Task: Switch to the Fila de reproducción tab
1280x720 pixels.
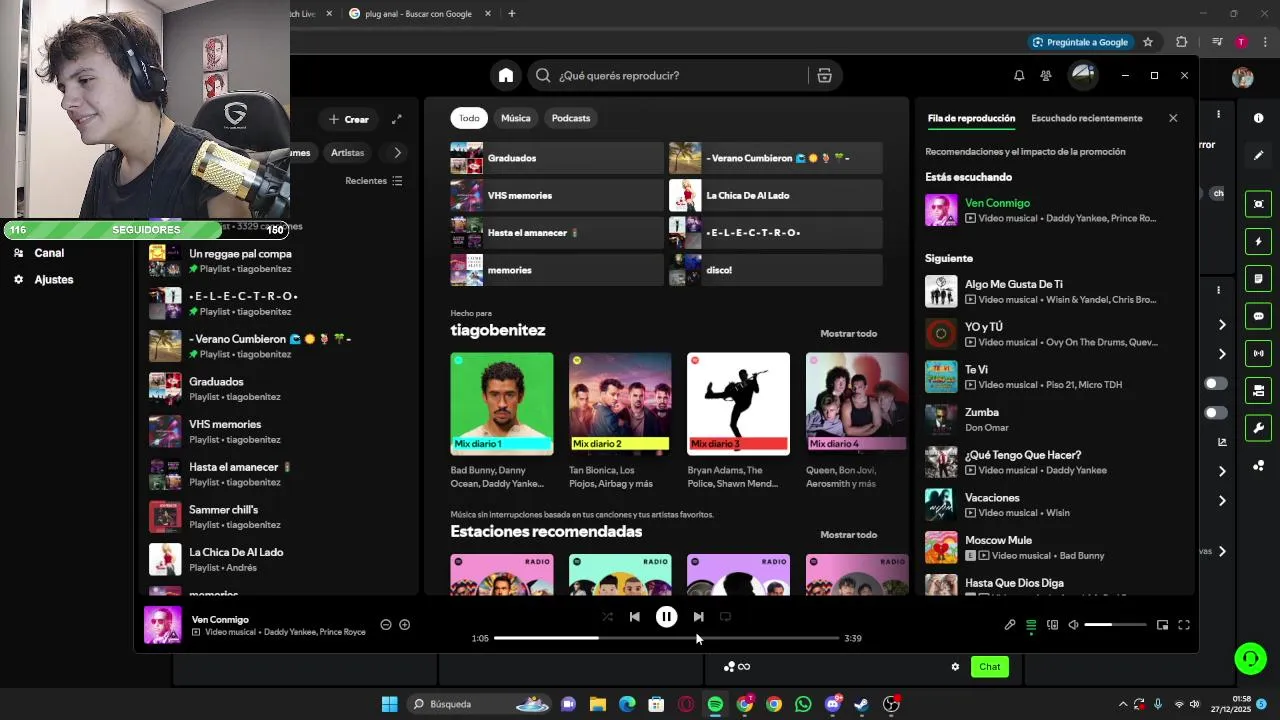Action: [971, 118]
